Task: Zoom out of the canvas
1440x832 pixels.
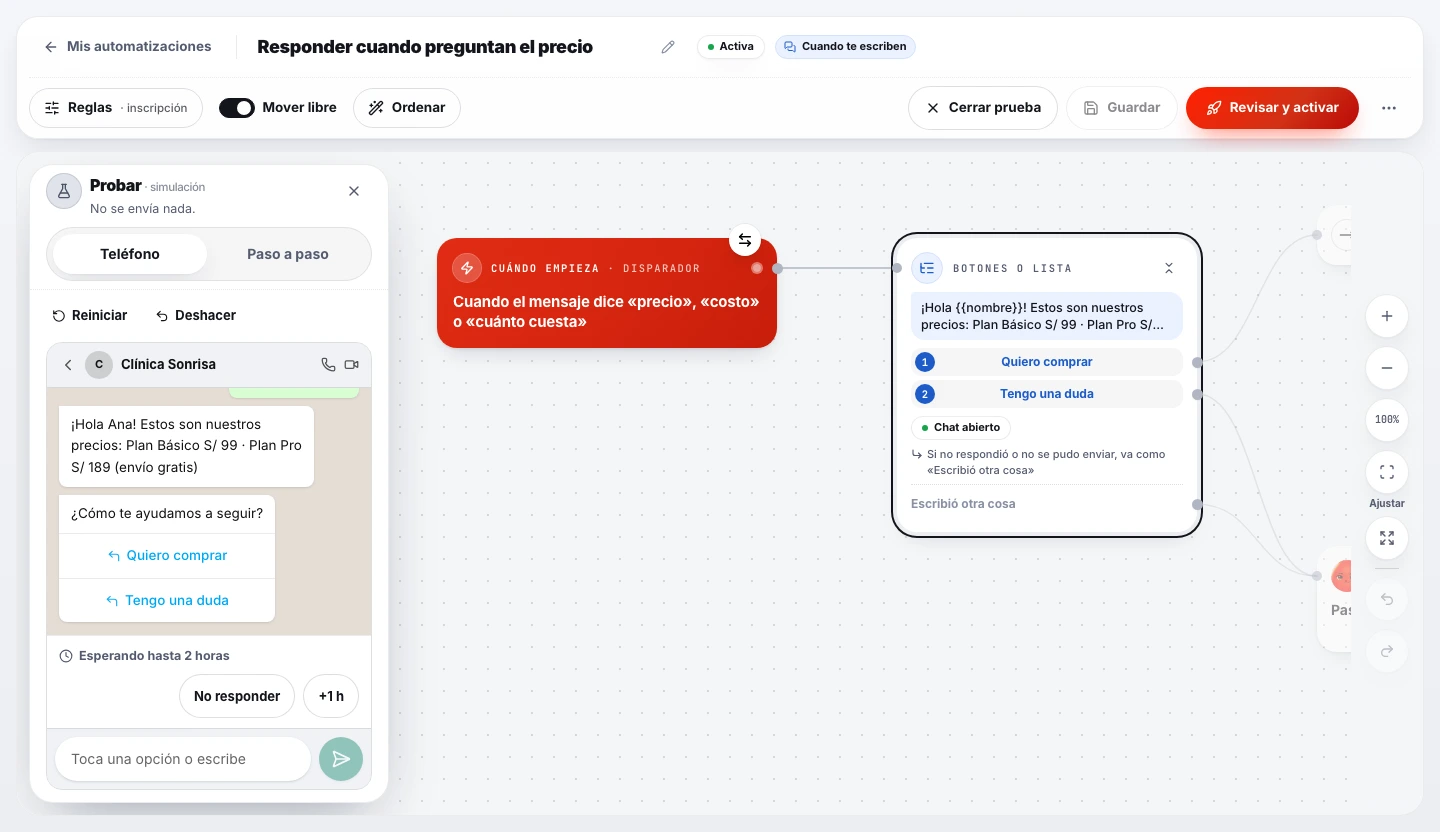Action: click(1387, 368)
